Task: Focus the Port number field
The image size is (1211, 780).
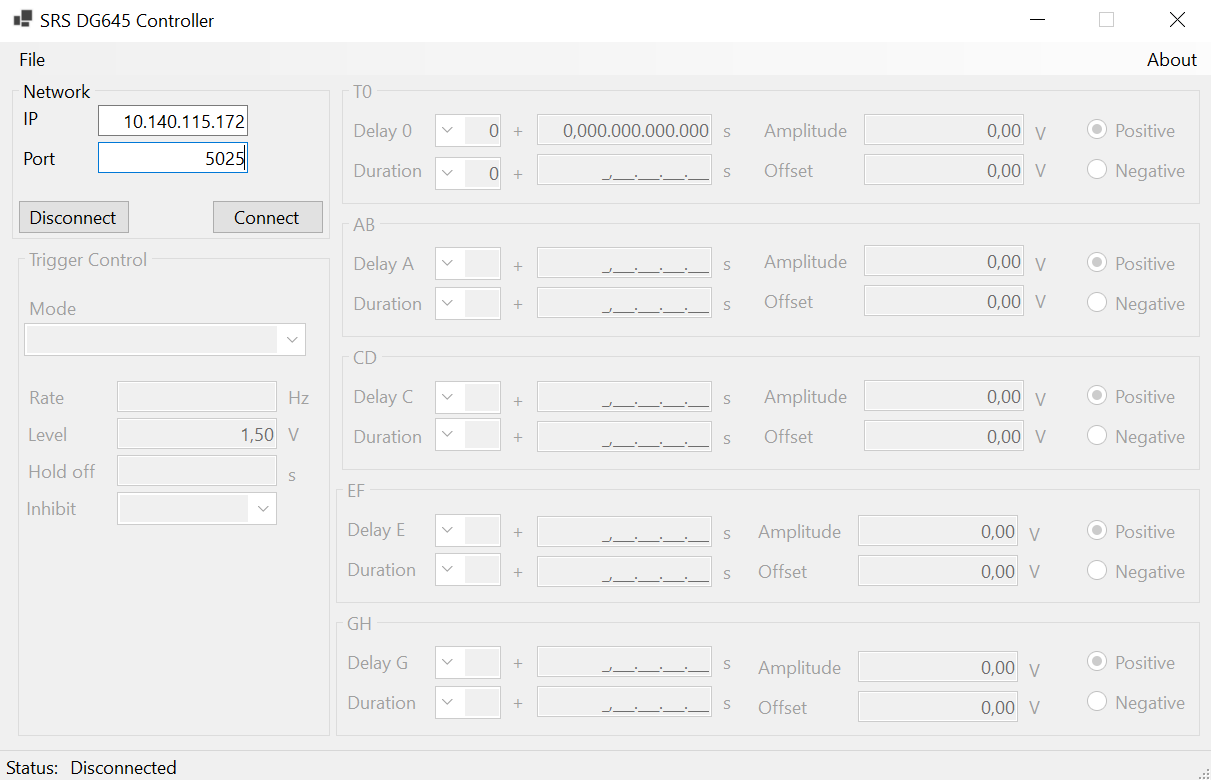Action: (x=172, y=158)
